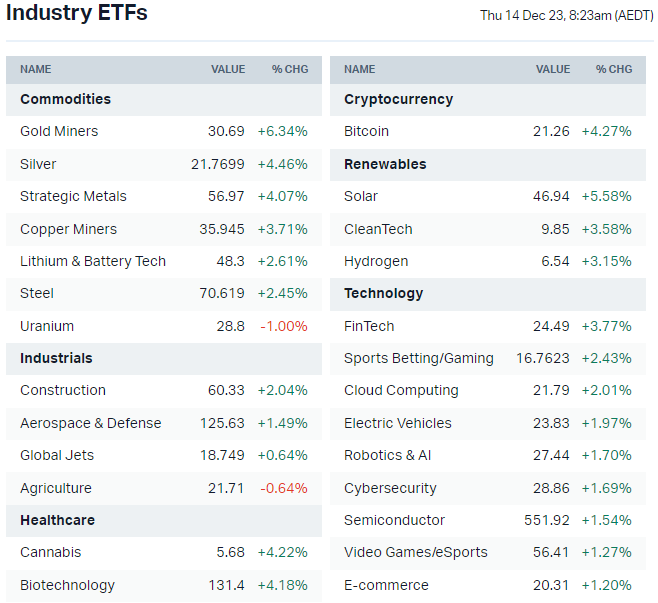Open the Lithium & Battery Tech entry
The width and height of the screenshot is (658, 603).
[93, 261]
